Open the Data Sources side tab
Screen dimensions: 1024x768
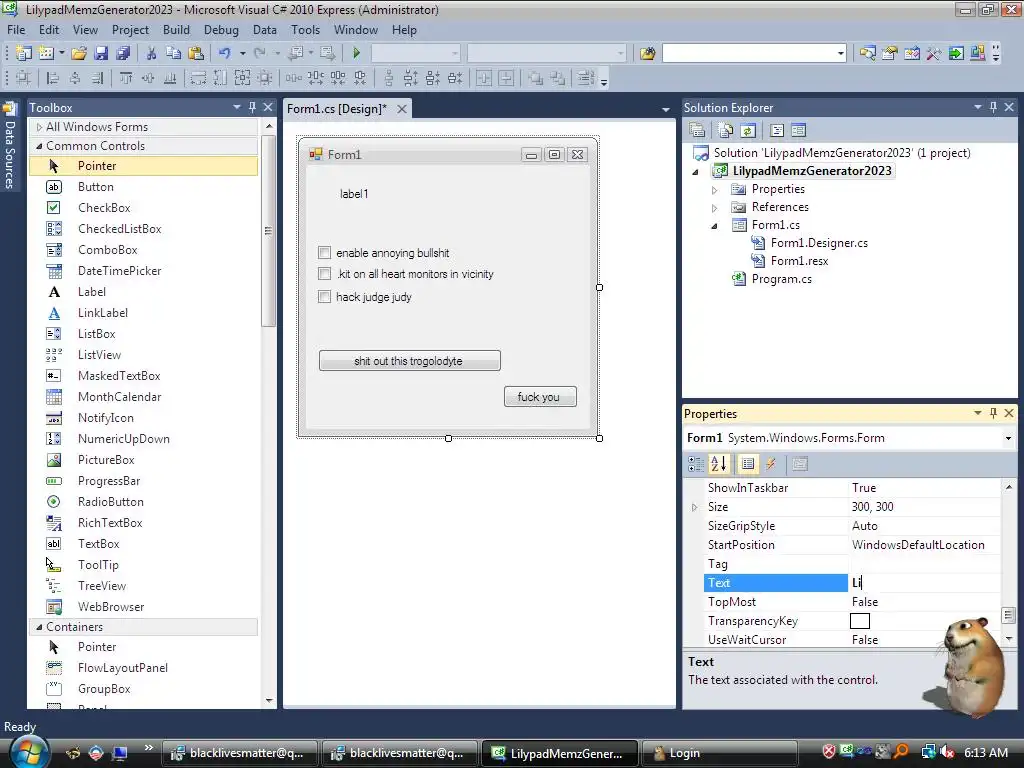[x=9, y=147]
